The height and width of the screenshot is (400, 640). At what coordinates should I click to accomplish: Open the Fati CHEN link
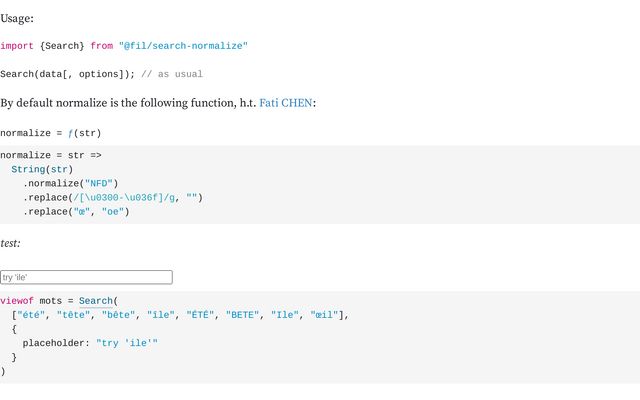pos(286,103)
